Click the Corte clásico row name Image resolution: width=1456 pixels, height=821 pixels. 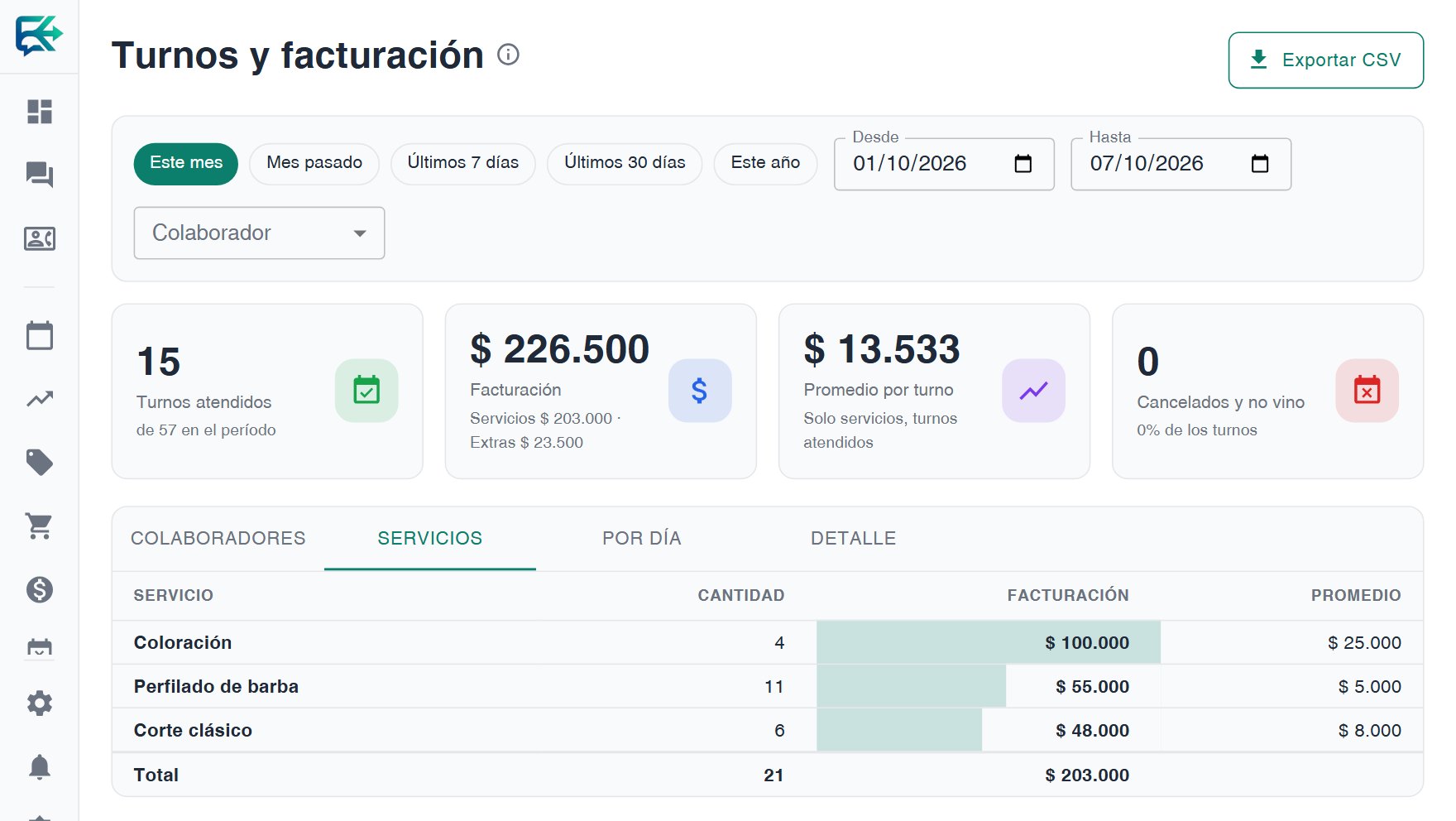[x=193, y=731]
